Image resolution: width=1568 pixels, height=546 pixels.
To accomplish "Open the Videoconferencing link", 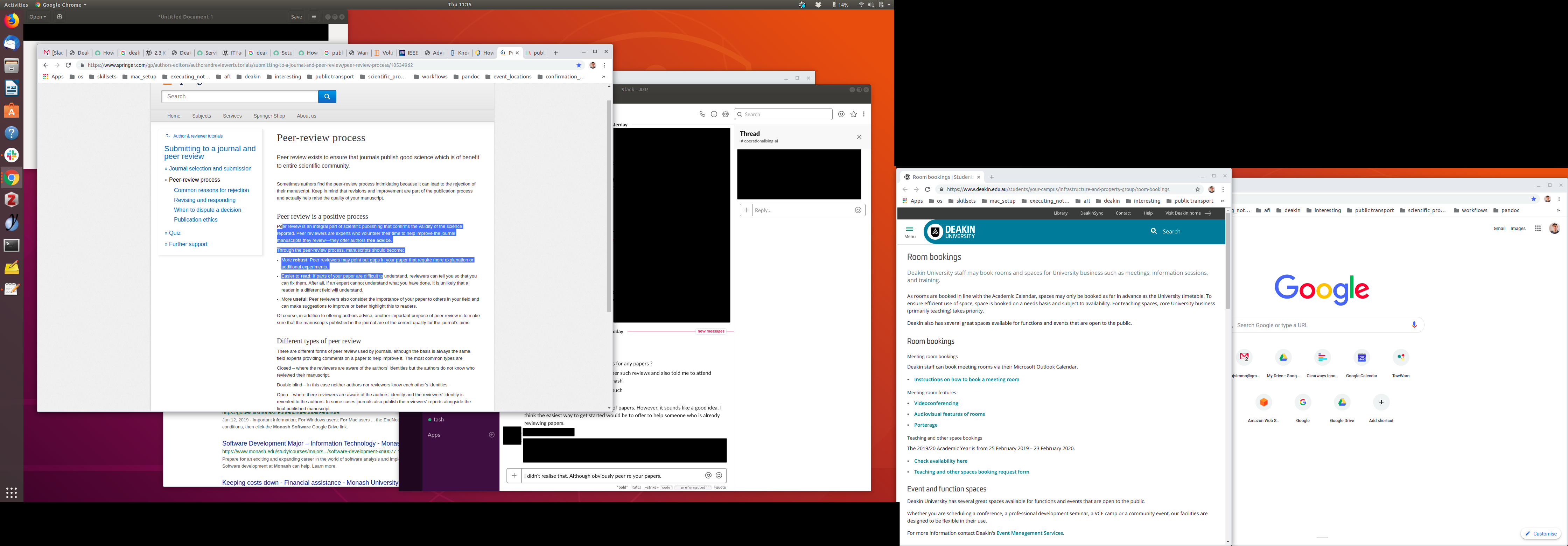I will 936,403.
